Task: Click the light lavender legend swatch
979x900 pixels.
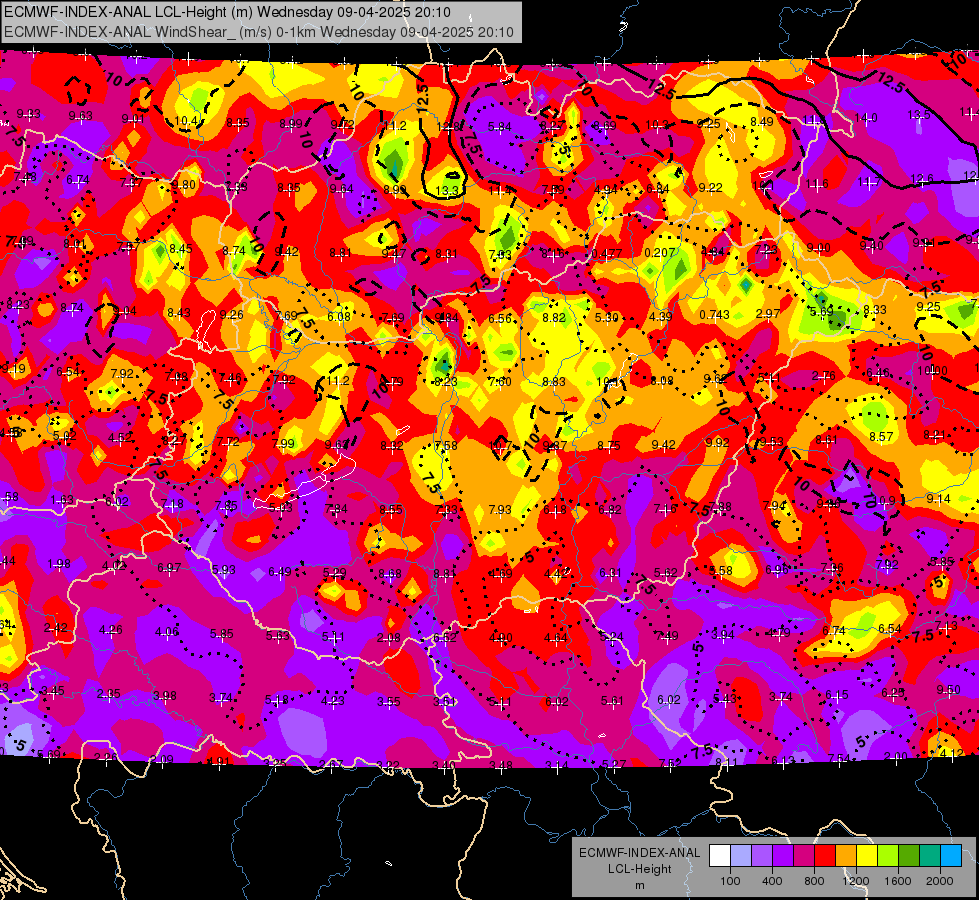Action: click(x=741, y=856)
